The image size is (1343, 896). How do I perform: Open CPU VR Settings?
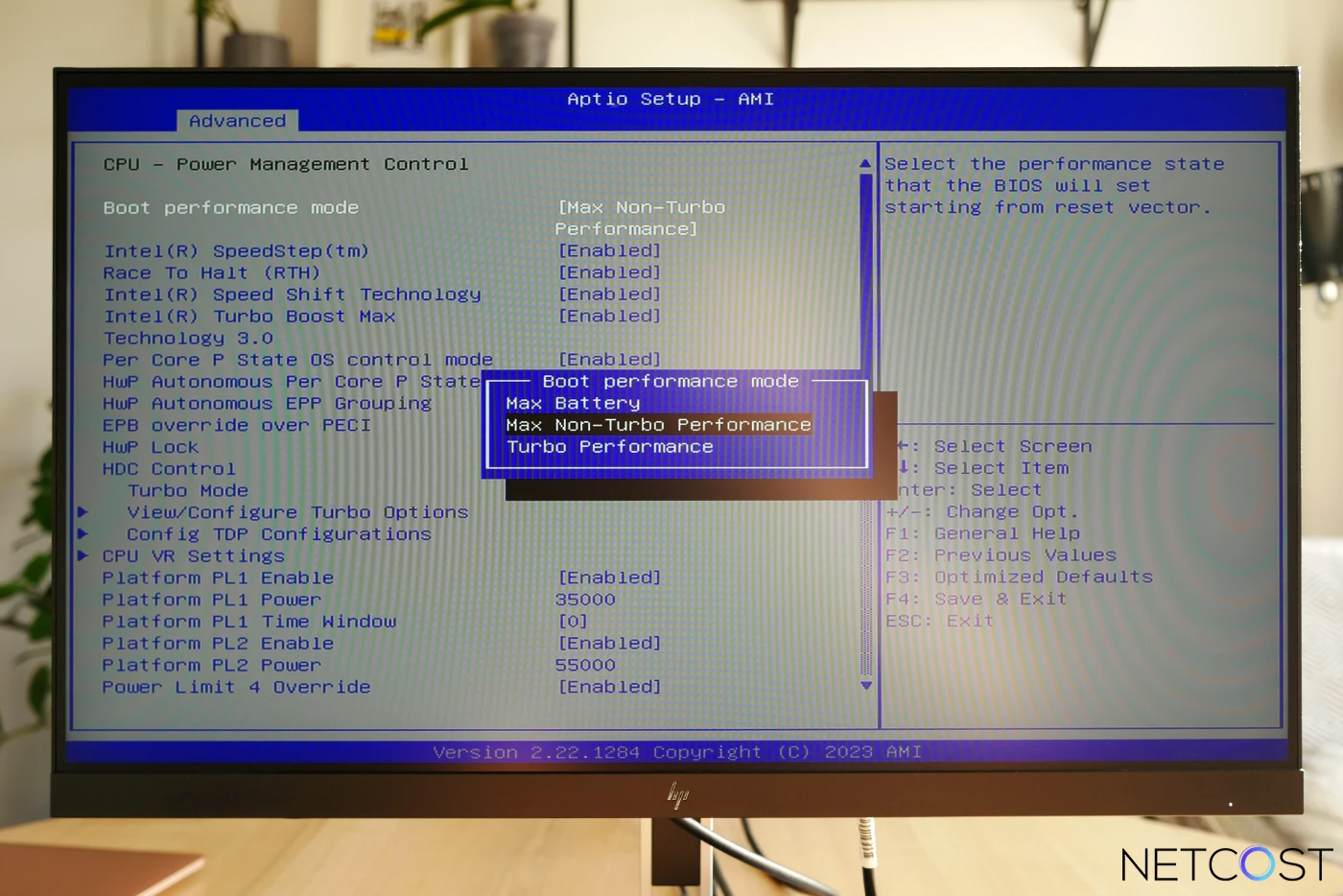tap(194, 556)
